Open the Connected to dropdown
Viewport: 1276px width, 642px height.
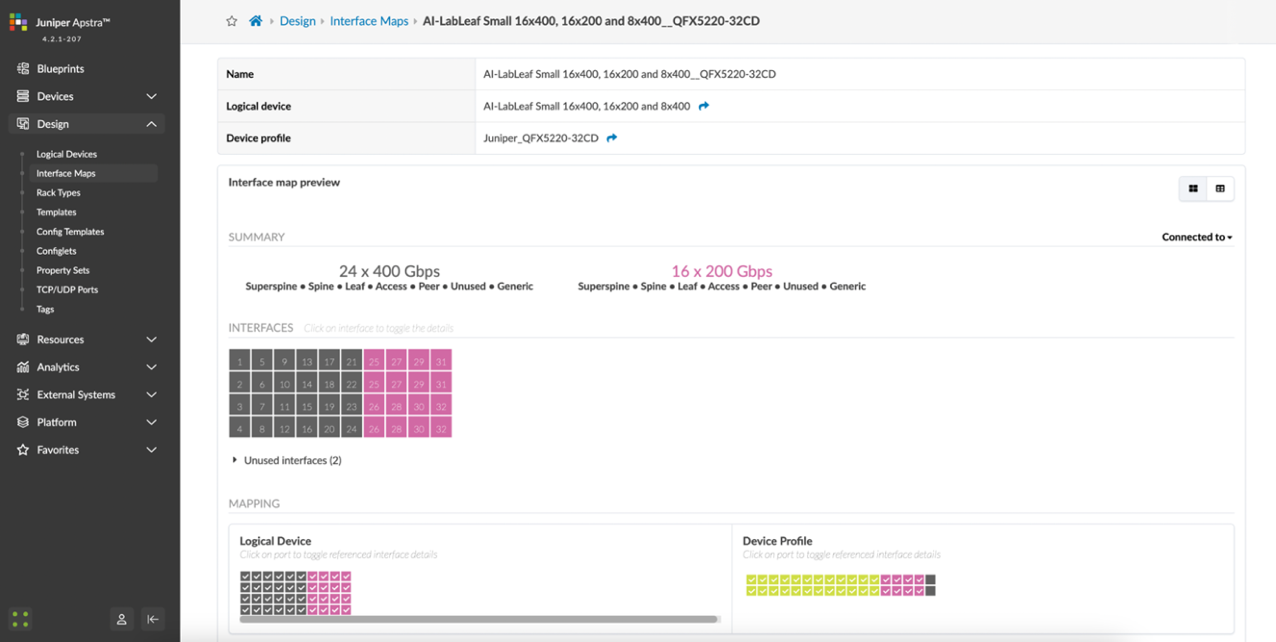tap(1196, 237)
